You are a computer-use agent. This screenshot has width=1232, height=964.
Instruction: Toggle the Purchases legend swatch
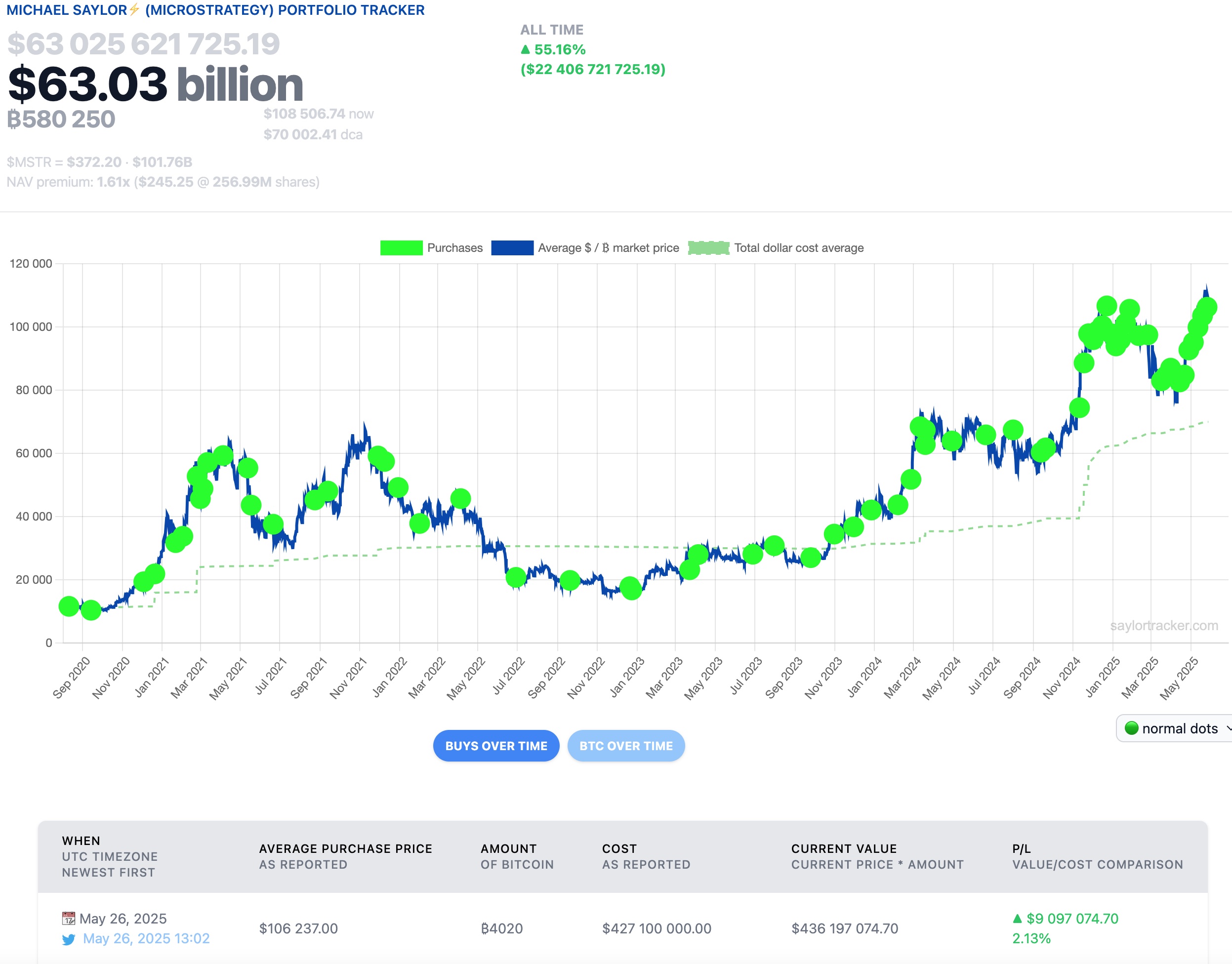(x=401, y=248)
